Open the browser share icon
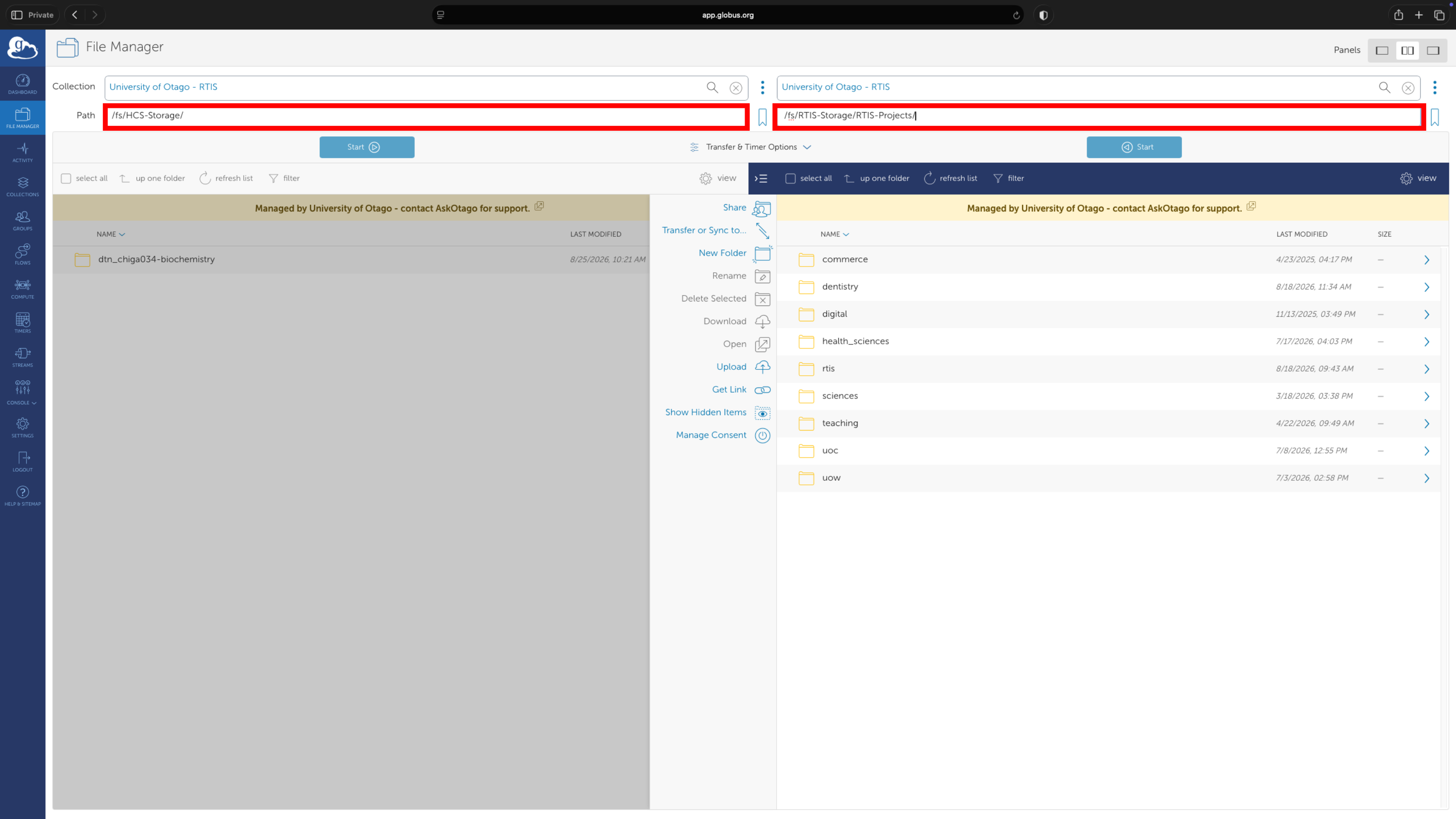1456x819 pixels. pyautogui.click(x=1398, y=15)
